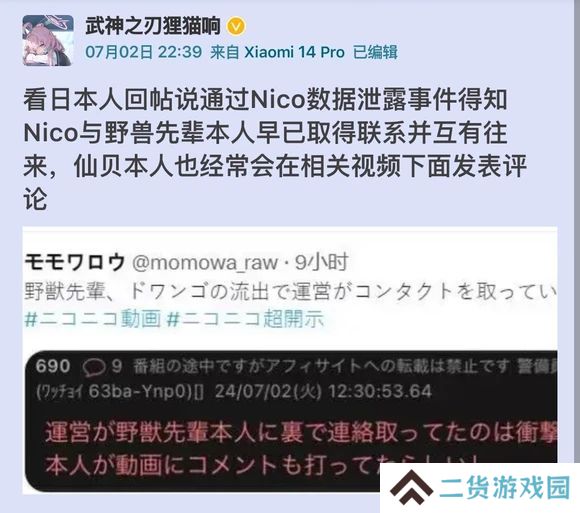The image size is (580, 513).
Task: Open the #ニコニコ超開示 hashtag
Action: click(x=245, y=319)
